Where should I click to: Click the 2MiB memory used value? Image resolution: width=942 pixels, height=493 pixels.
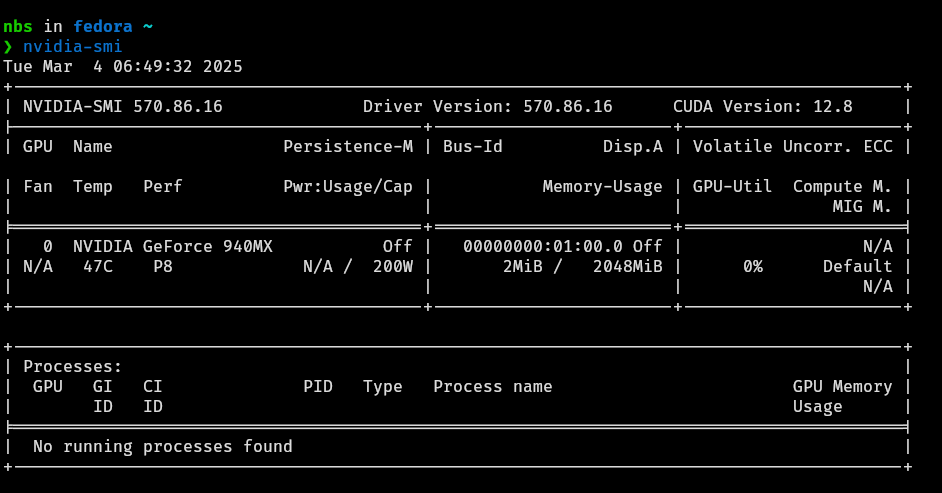click(x=523, y=266)
